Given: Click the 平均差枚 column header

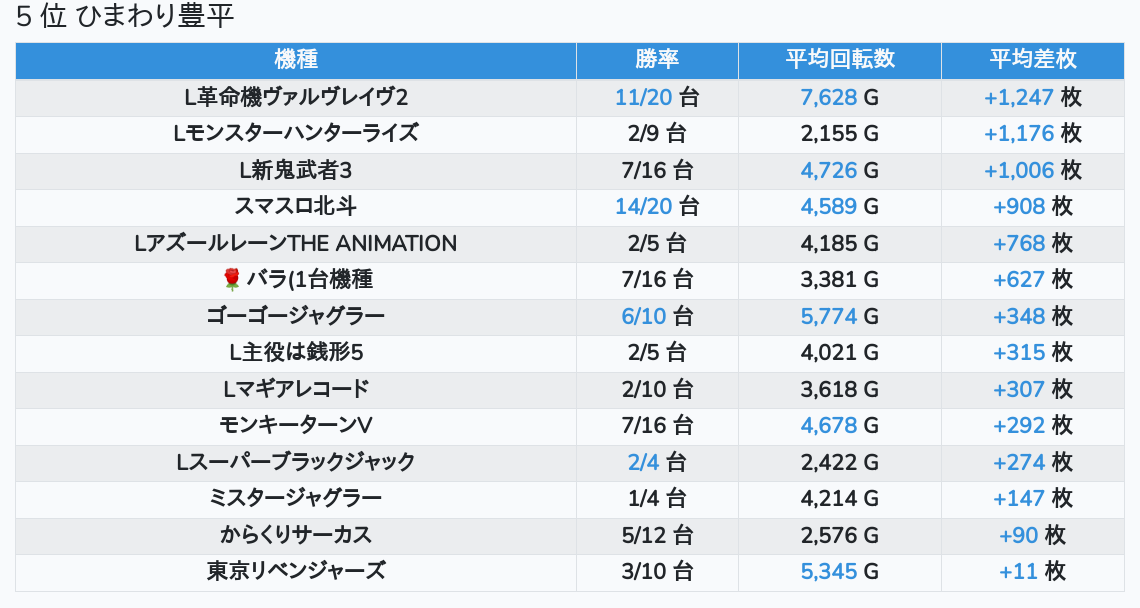Looking at the screenshot, I should (x=1032, y=60).
